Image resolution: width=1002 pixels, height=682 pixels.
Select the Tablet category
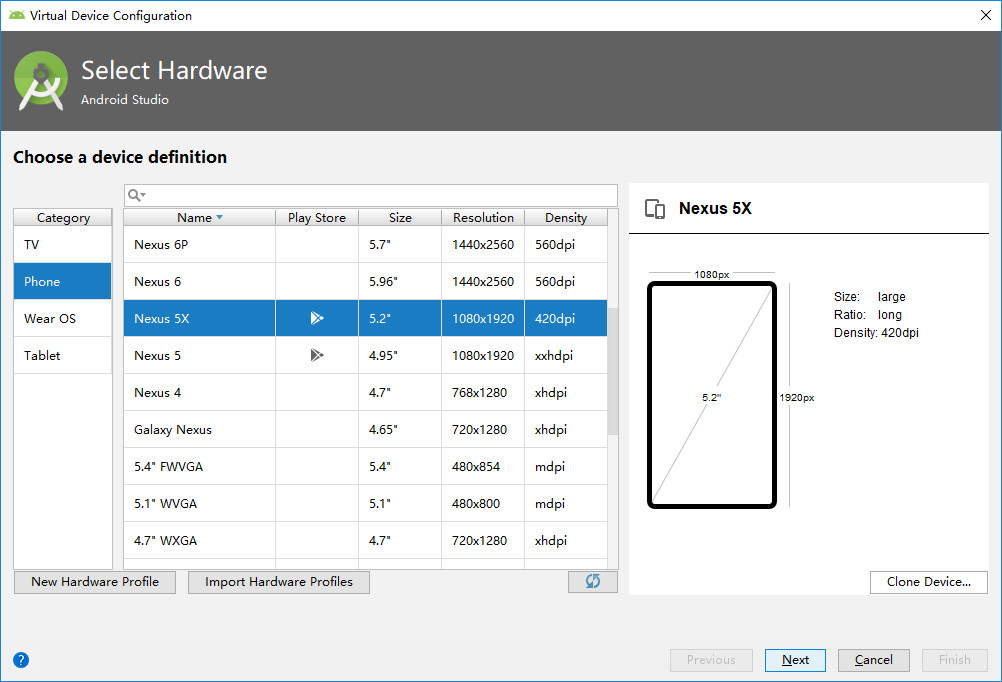[63, 355]
